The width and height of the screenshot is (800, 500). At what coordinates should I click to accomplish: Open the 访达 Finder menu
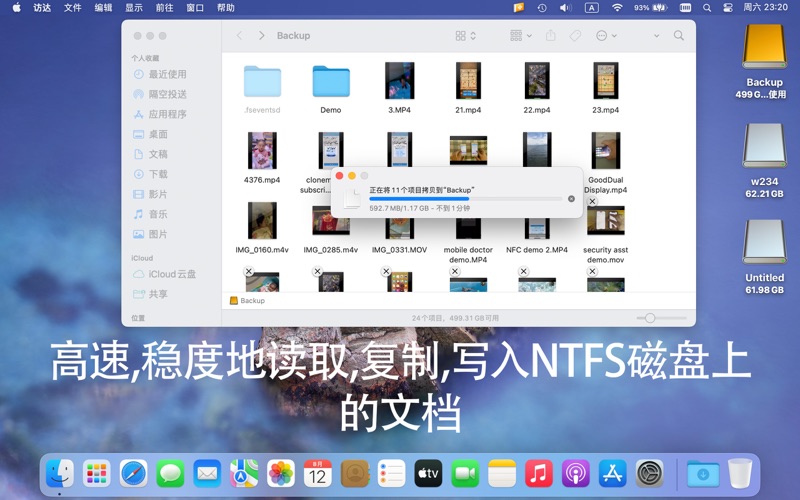pos(42,8)
